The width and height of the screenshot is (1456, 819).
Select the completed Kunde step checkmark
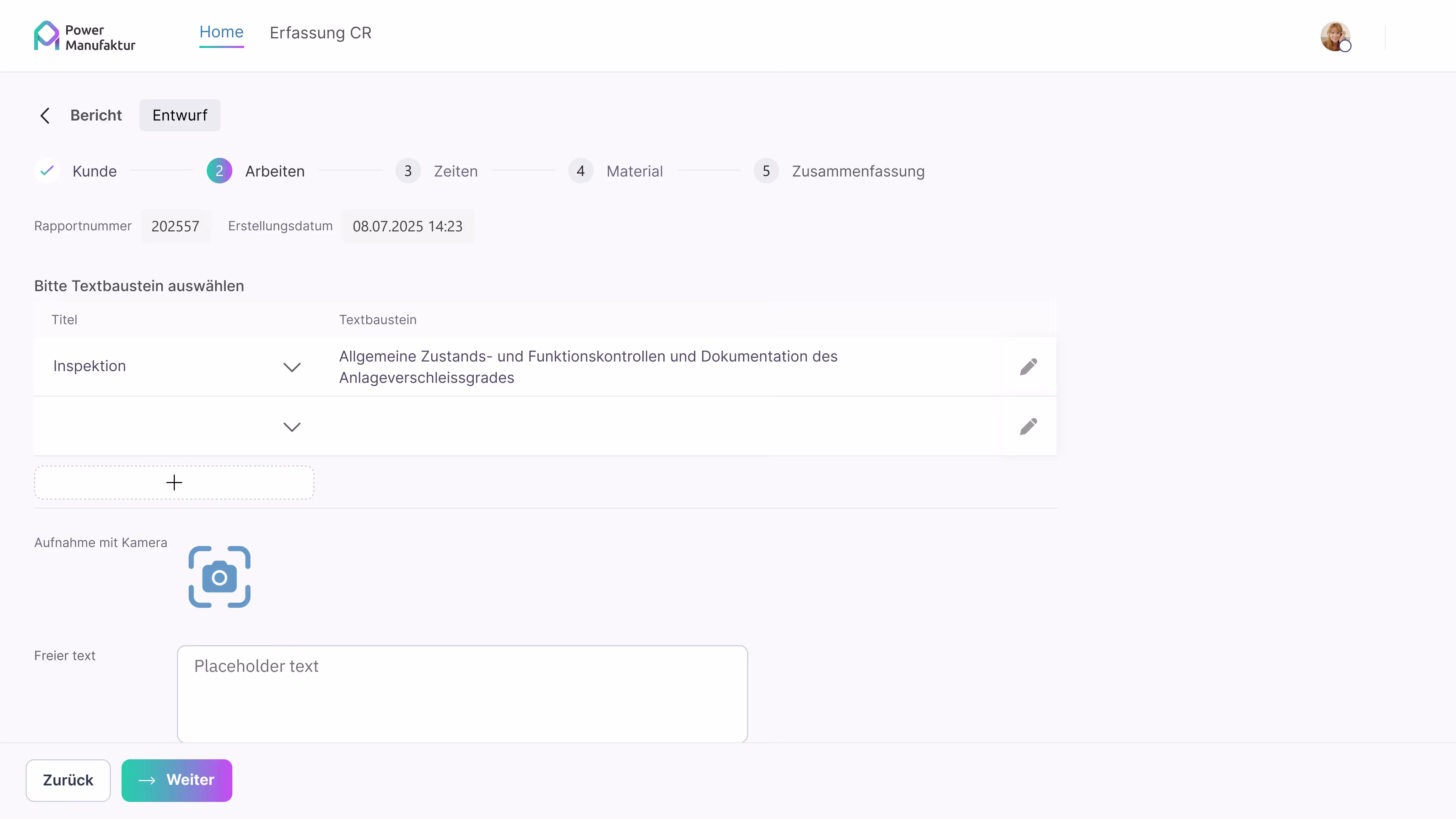[47, 170]
